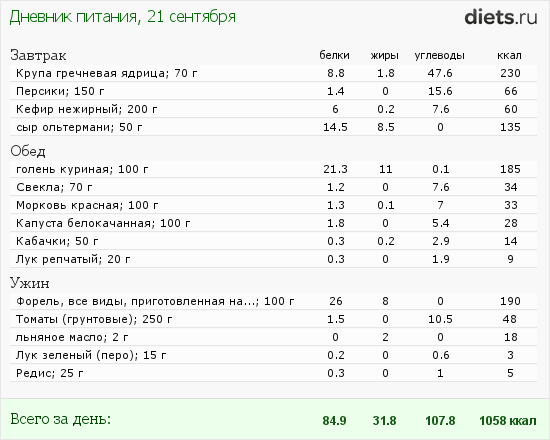Select row "Лук репчатый; 20 г"
This screenshot has height=440, width=550.
coord(273,259)
